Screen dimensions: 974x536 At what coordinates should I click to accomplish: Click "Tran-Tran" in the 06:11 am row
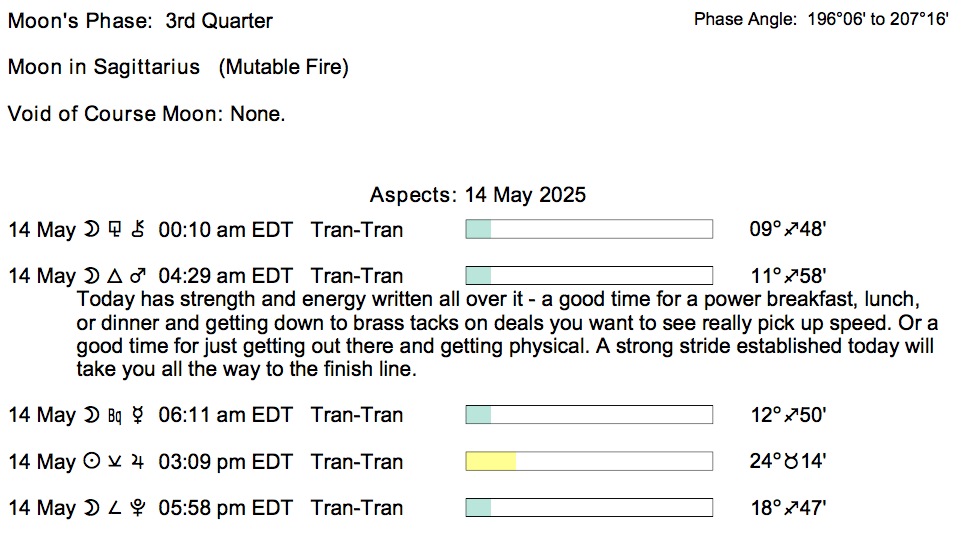357,415
